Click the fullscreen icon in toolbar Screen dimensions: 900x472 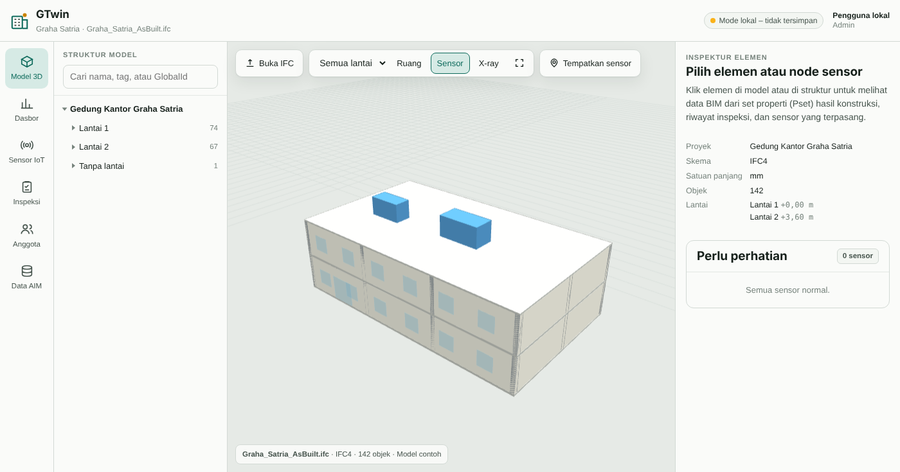click(519, 63)
